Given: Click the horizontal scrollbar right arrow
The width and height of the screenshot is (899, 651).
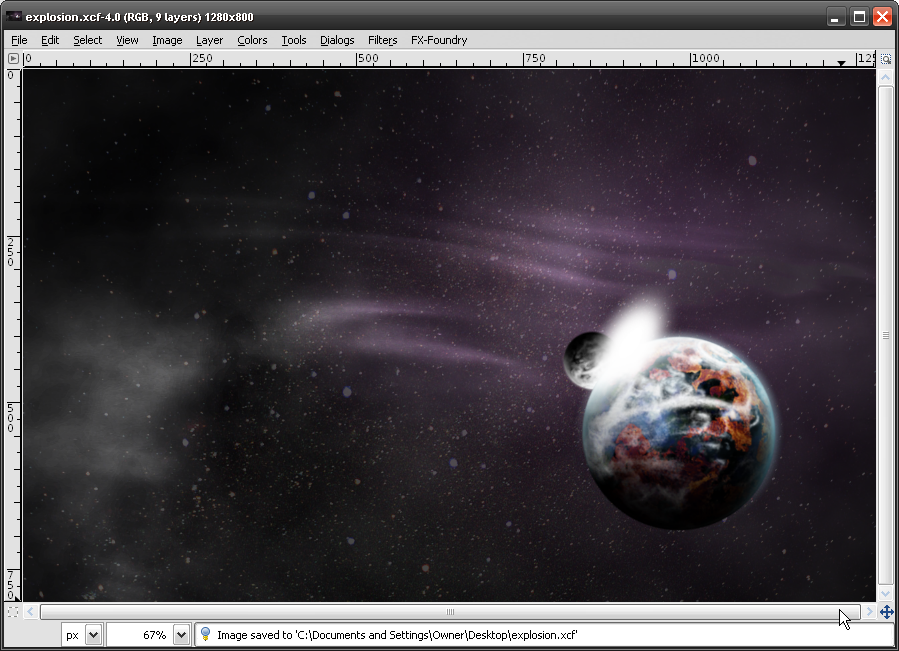Looking at the screenshot, I should [869, 612].
